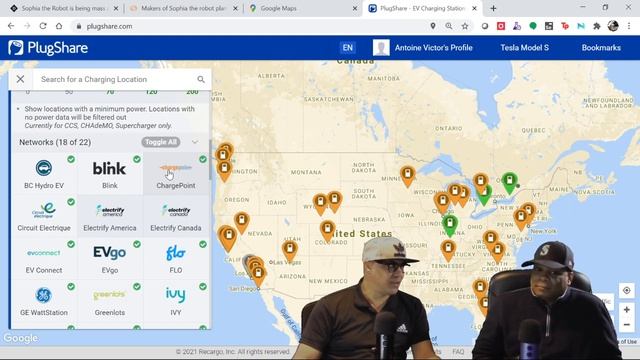Click the Google logo on map

click(20, 338)
